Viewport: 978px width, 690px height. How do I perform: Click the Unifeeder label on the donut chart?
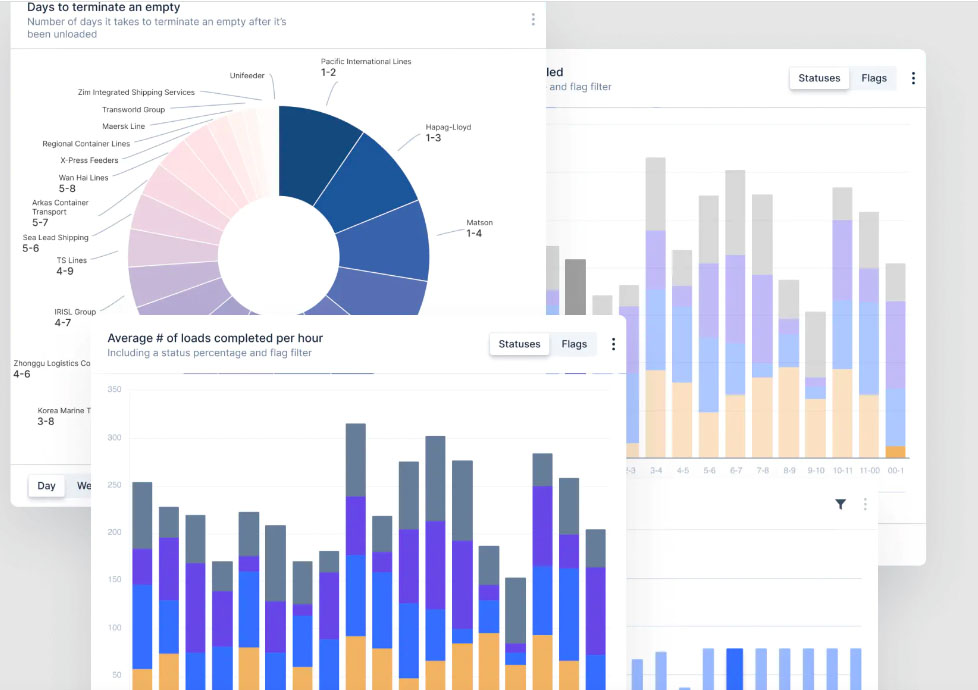pos(246,75)
